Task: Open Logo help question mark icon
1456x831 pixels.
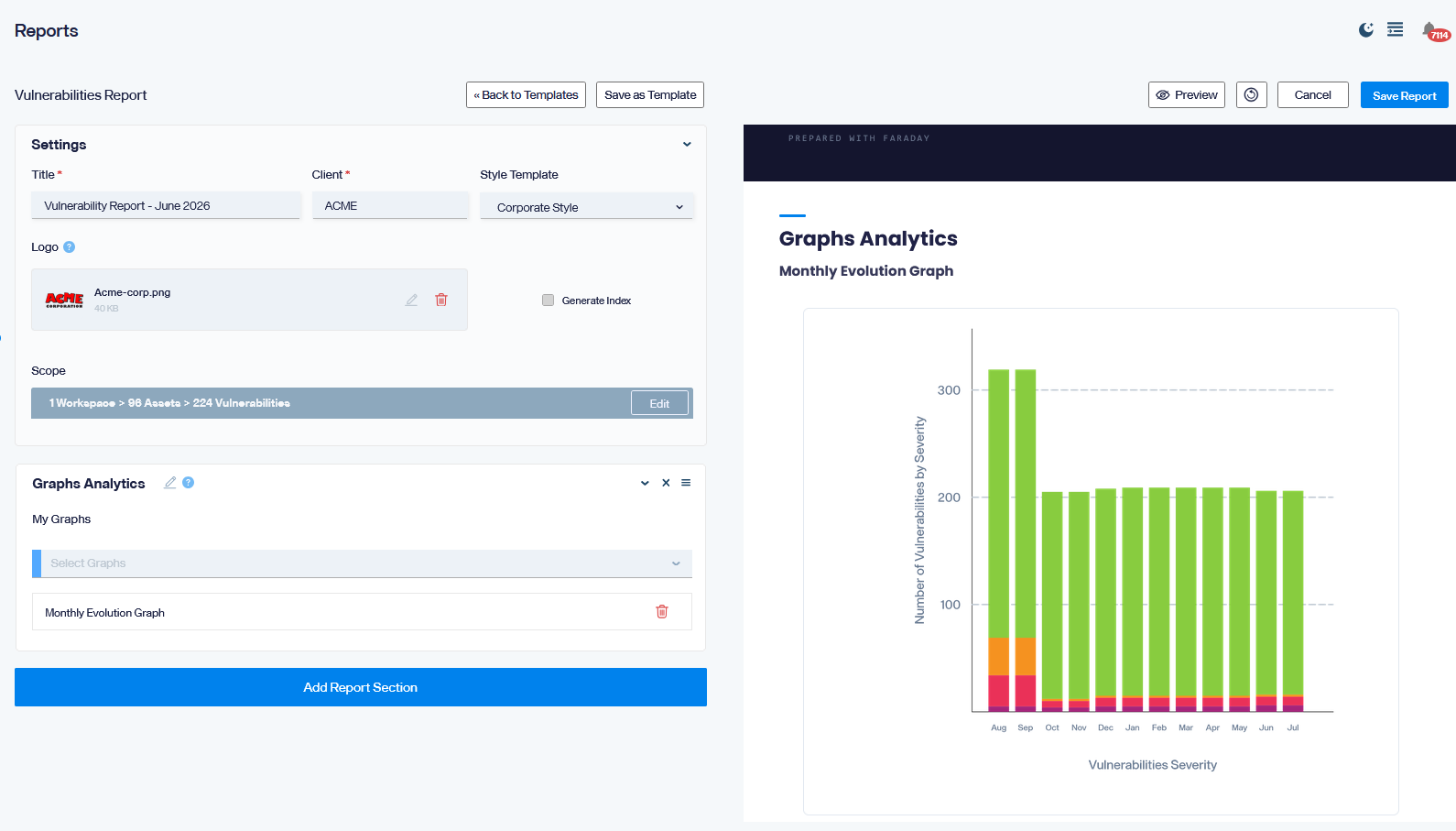Action: click(x=70, y=247)
